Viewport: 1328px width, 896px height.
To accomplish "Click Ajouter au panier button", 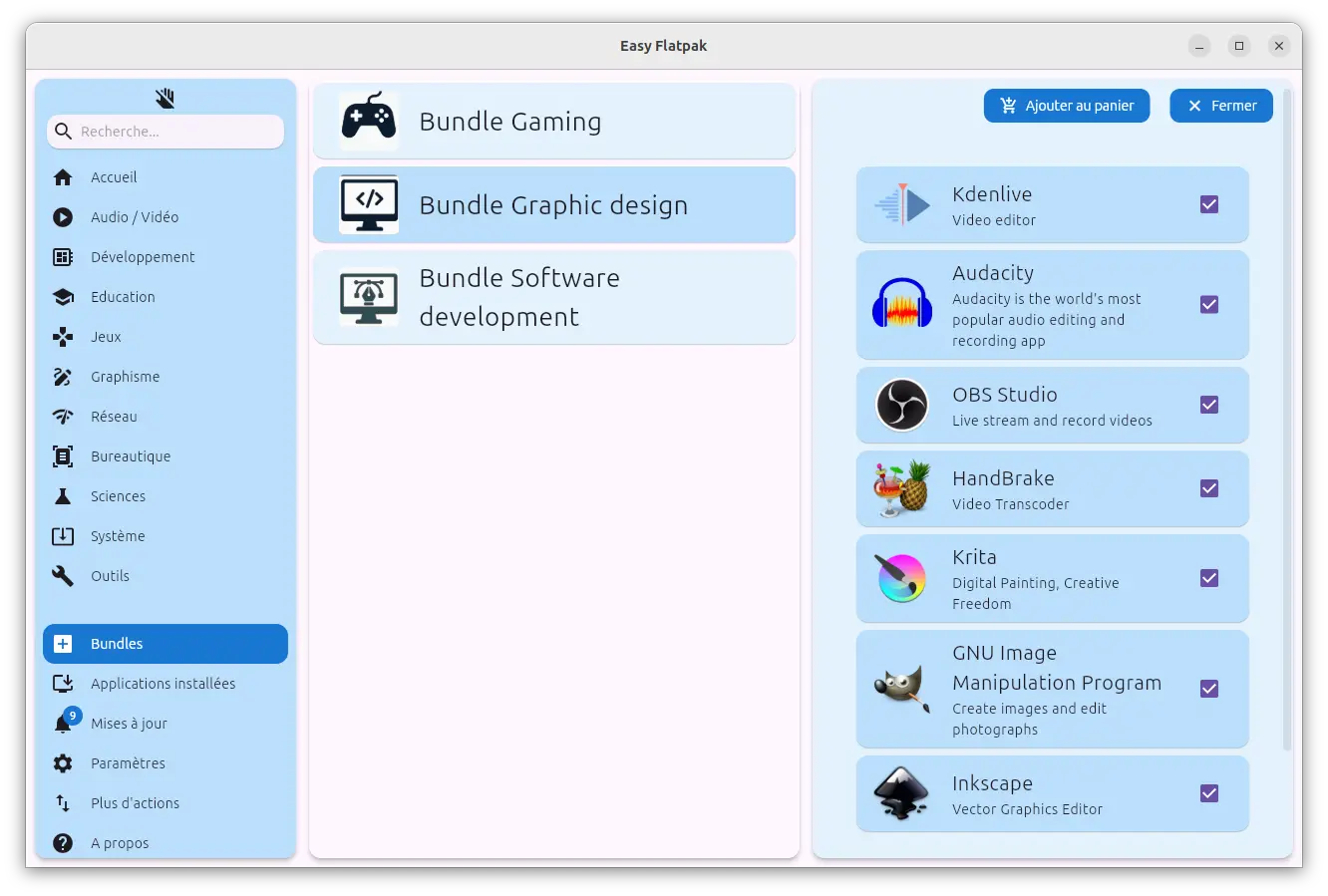I will [1067, 106].
